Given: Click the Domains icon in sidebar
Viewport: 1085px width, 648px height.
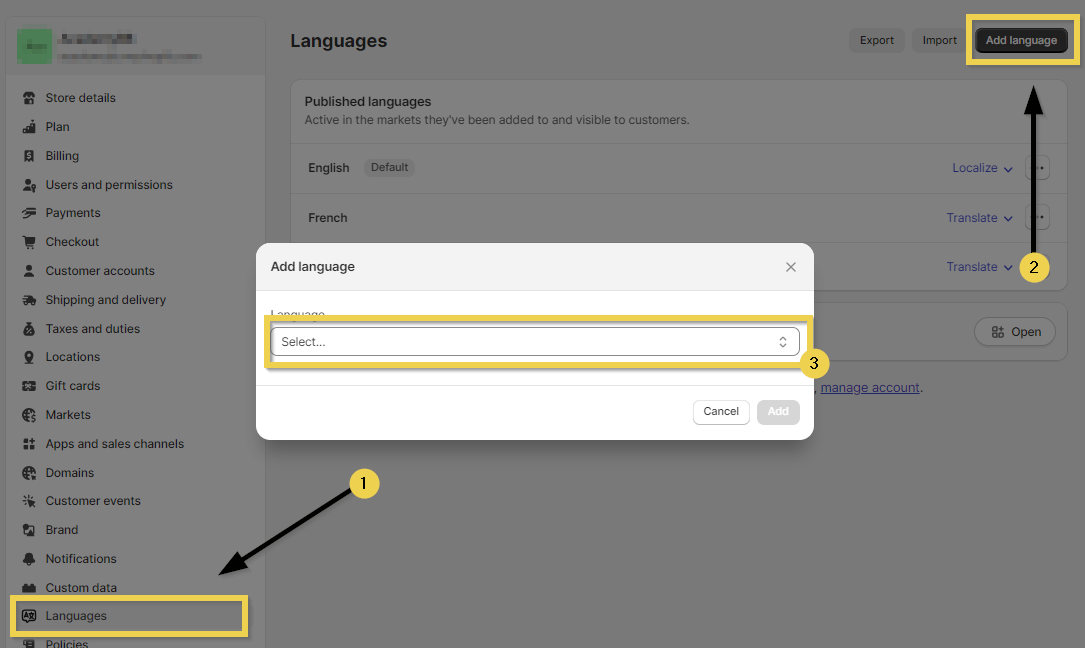Looking at the screenshot, I should tap(29, 473).
